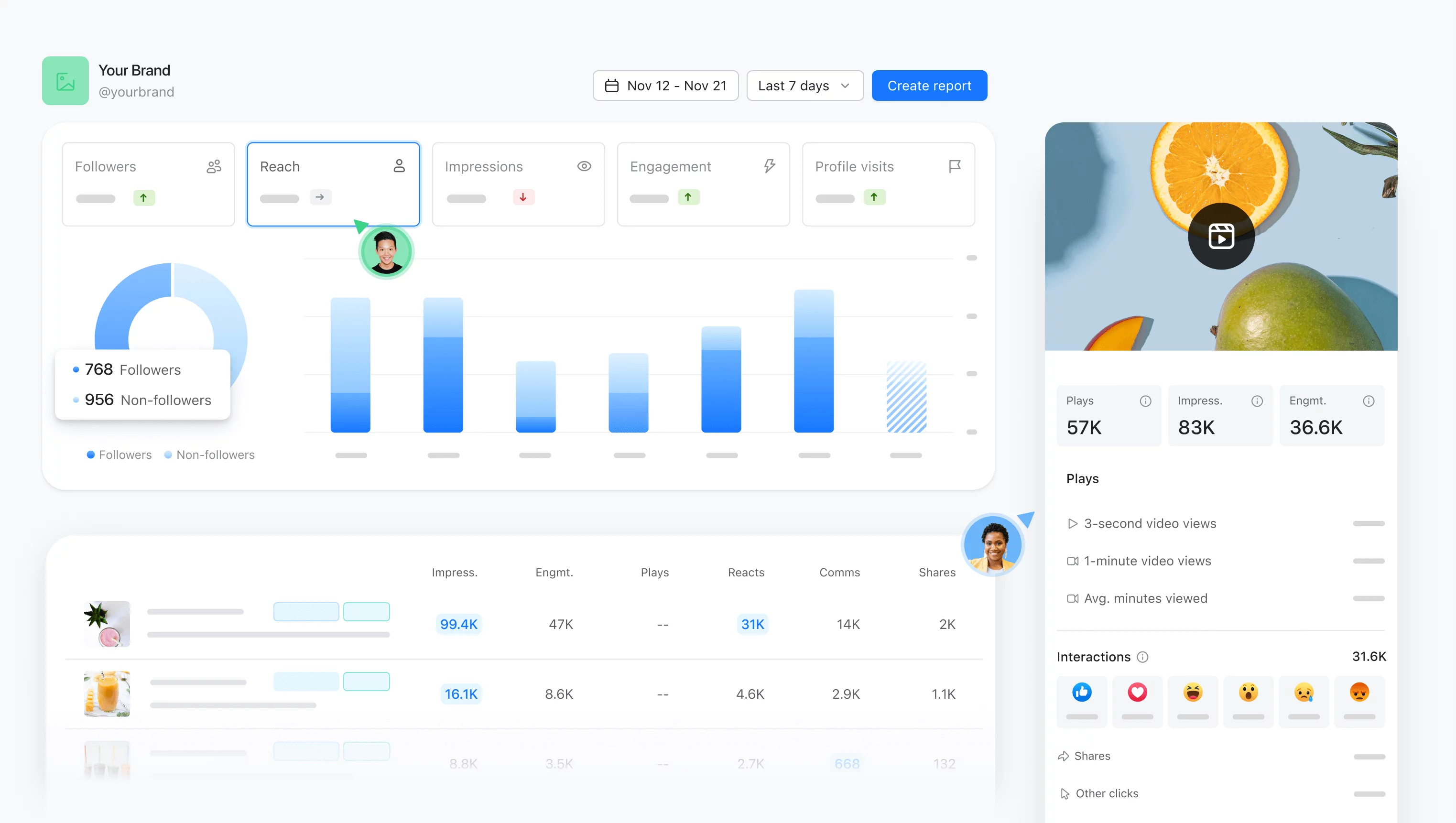Click the Followers metric icon
The width and height of the screenshot is (1456, 823).
click(214, 166)
